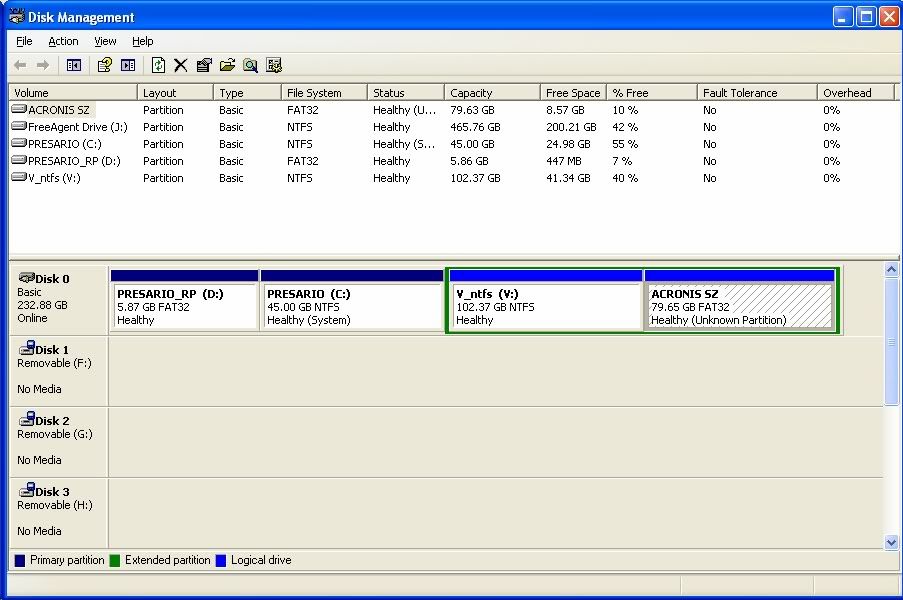Click the Extended partition legend color swatch
903x600 pixels.
[x=115, y=560]
